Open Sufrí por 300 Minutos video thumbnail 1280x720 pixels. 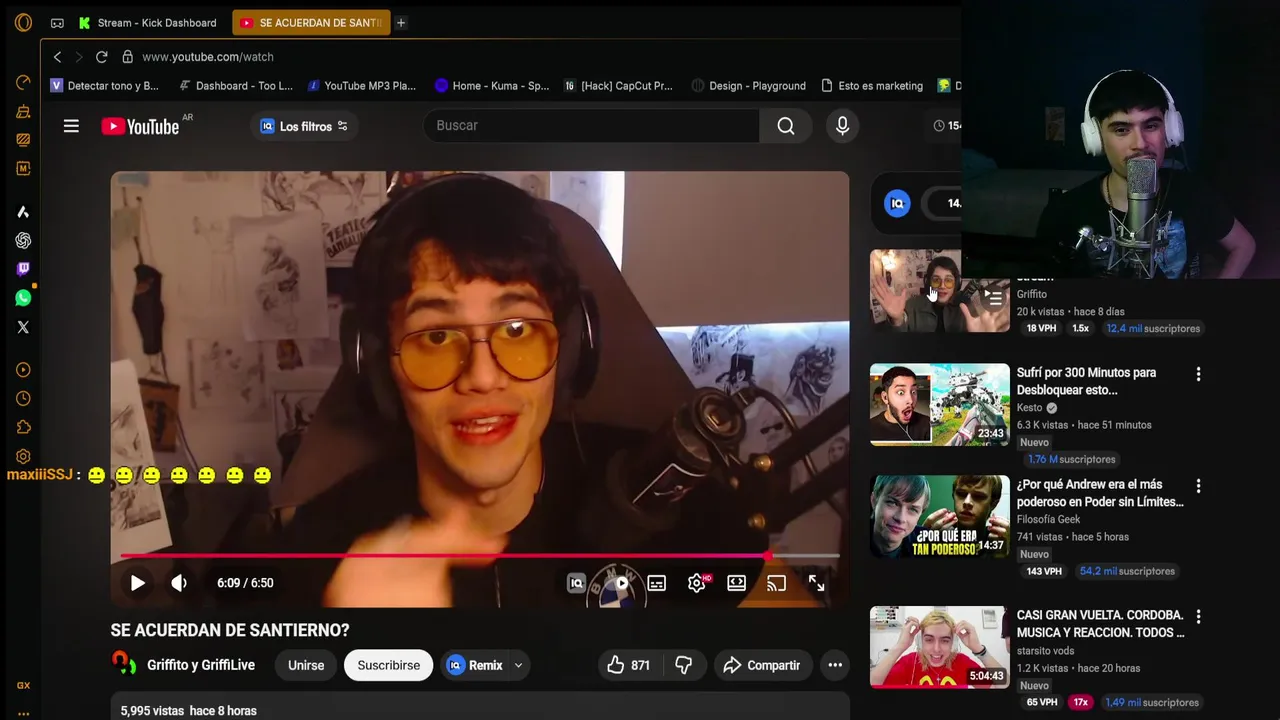point(940,404)
